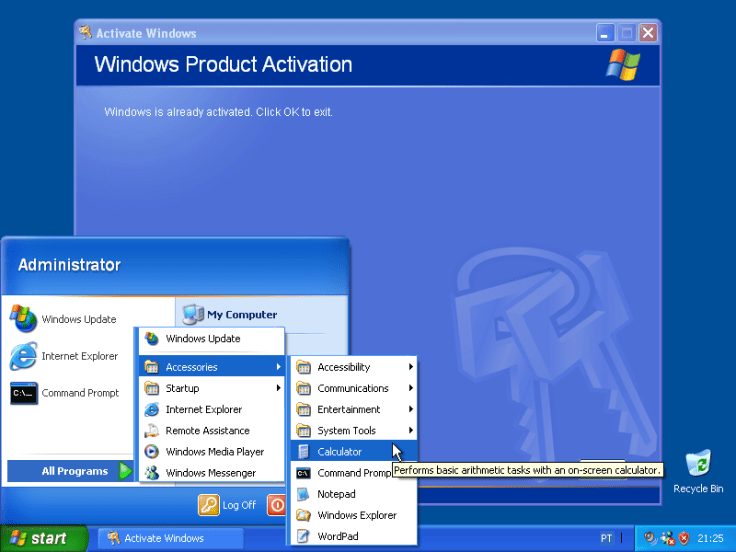Expand the Communications submenu

click(x=352, y=388)
